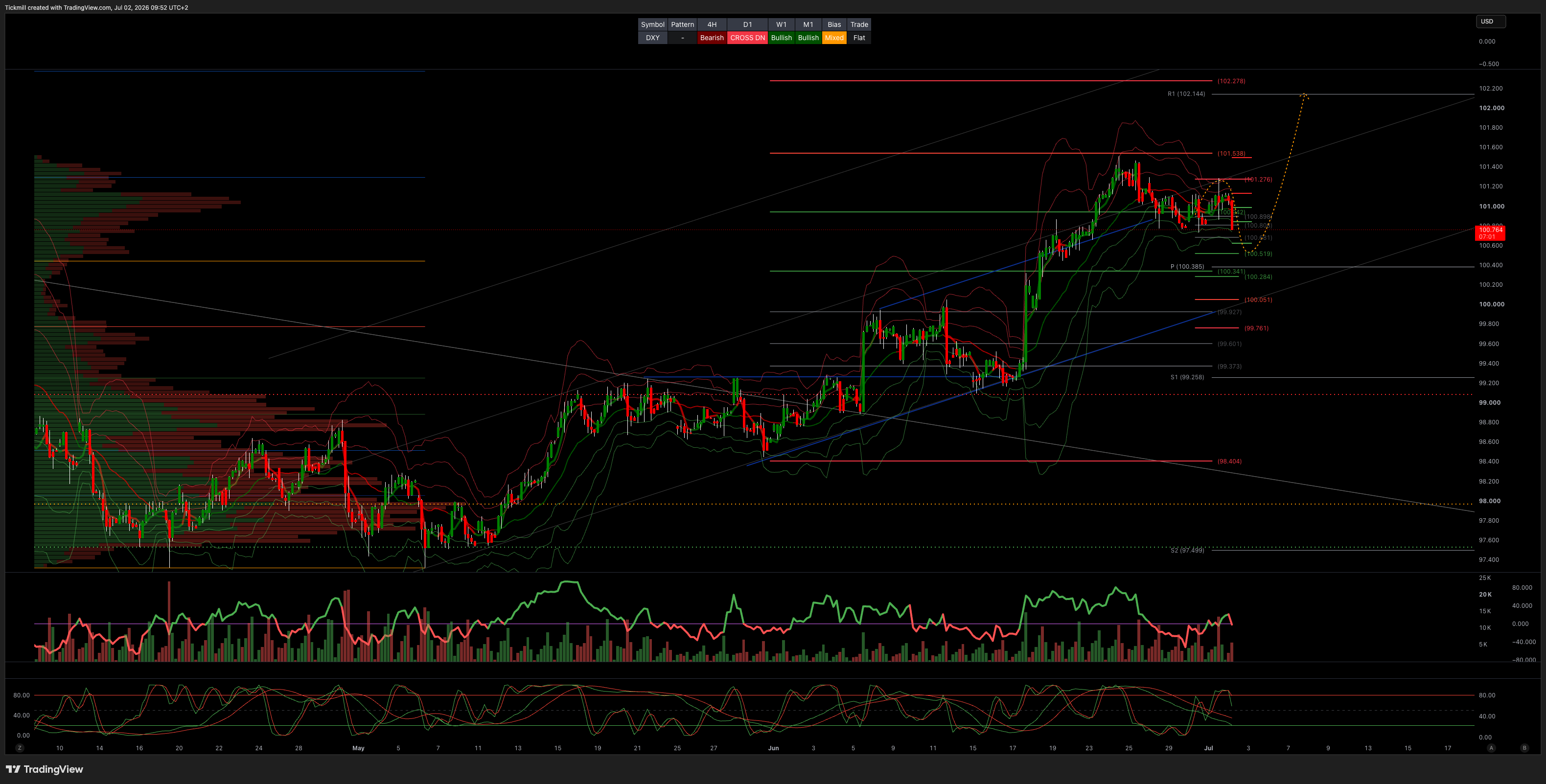The height and width of the screenshot is (784, 1546).
Task: Click the circled A icon on the time axis
Action: 1491,748
